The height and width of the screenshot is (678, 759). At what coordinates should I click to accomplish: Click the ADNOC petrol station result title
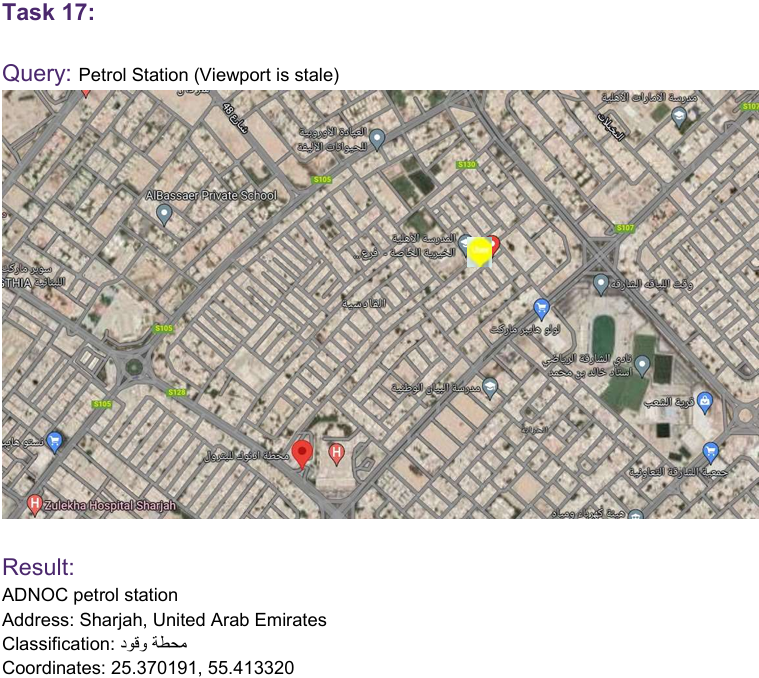(x=90, y=595)
